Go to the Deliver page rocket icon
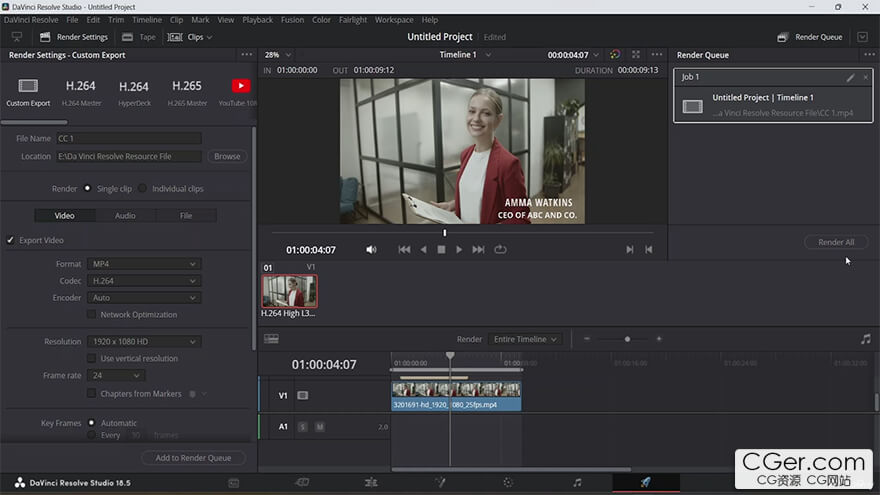This screenshot has width=880, height=495. click(x=645, y=482)
